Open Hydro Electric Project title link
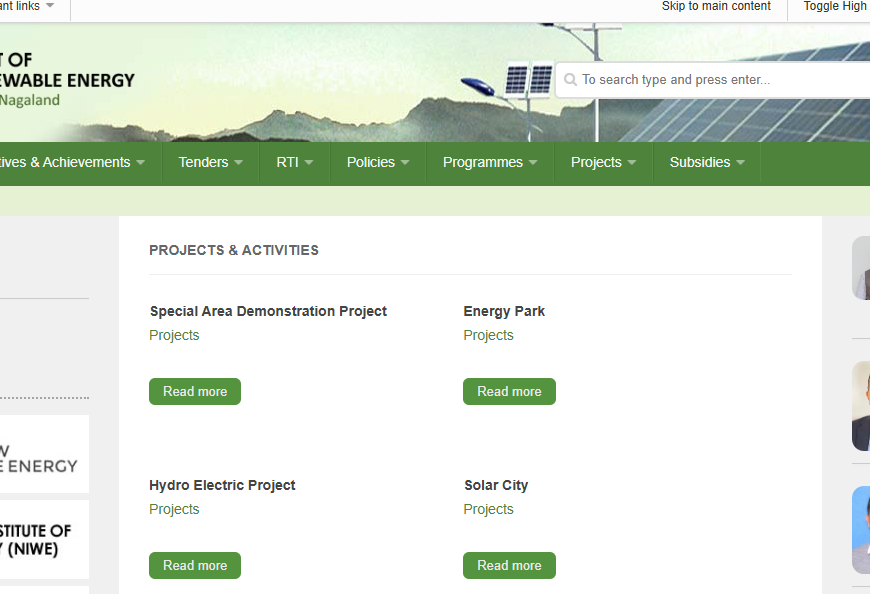Viewport: 870px width, 594px height. [x=222, y=485]
